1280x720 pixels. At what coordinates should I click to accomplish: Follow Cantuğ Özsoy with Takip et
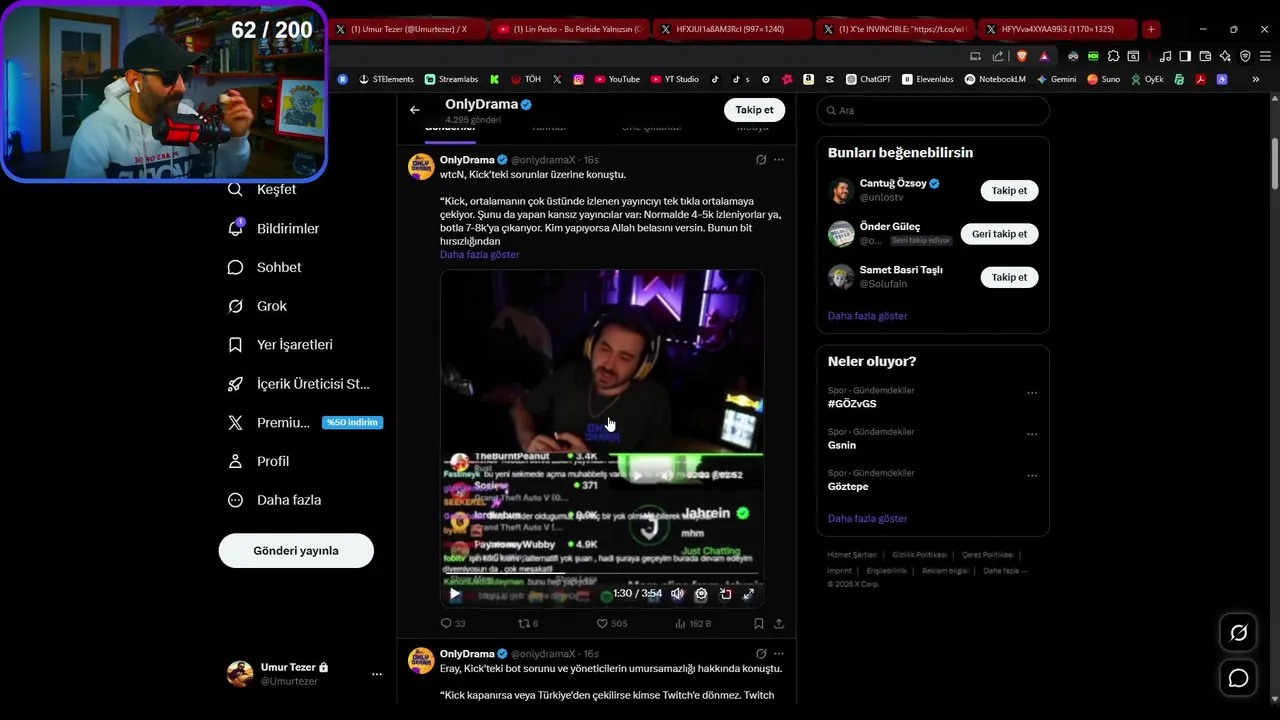click(x=1009, y=190)
